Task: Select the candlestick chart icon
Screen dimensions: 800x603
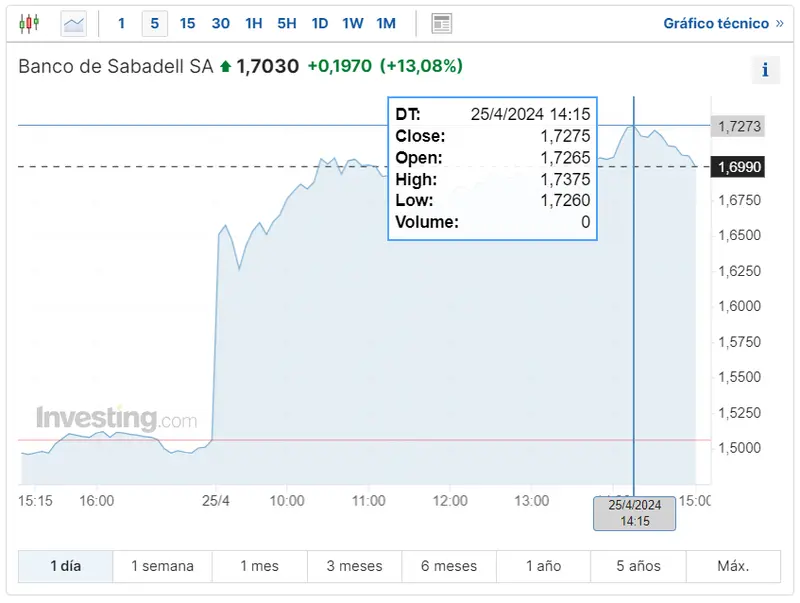Action: pyautogui.click(x=30, y=22)
